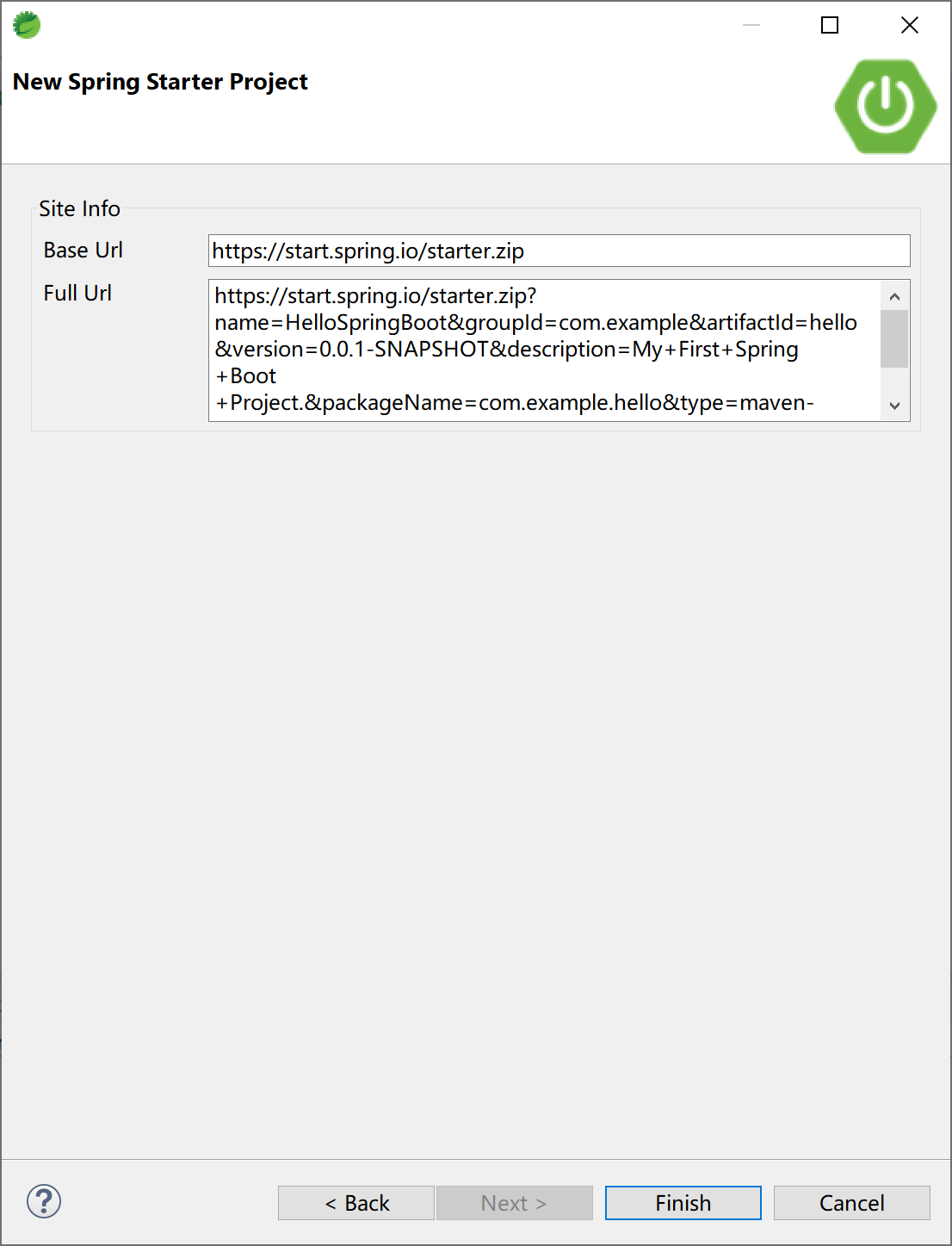Click the Base Url label
Image resolution: width=952 pixels, height=1246 pixels.
(x=83, y=251)
